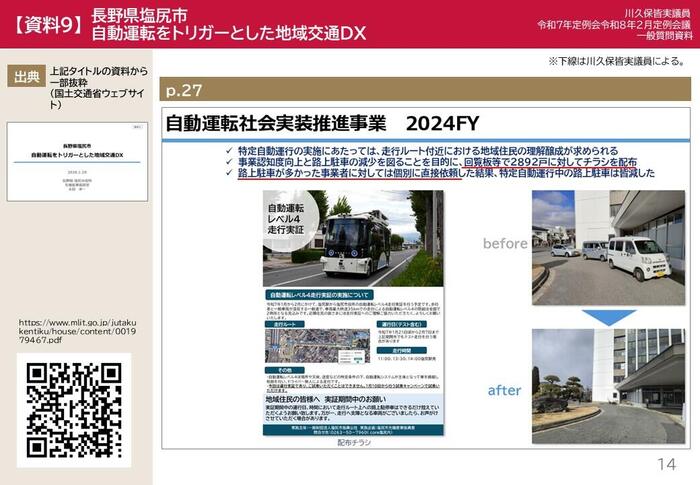Image resolution: width=700 pixels, height=485 pixels.
Task: Click the first checkmark bullet icon
Action: [x=229, y=150]
